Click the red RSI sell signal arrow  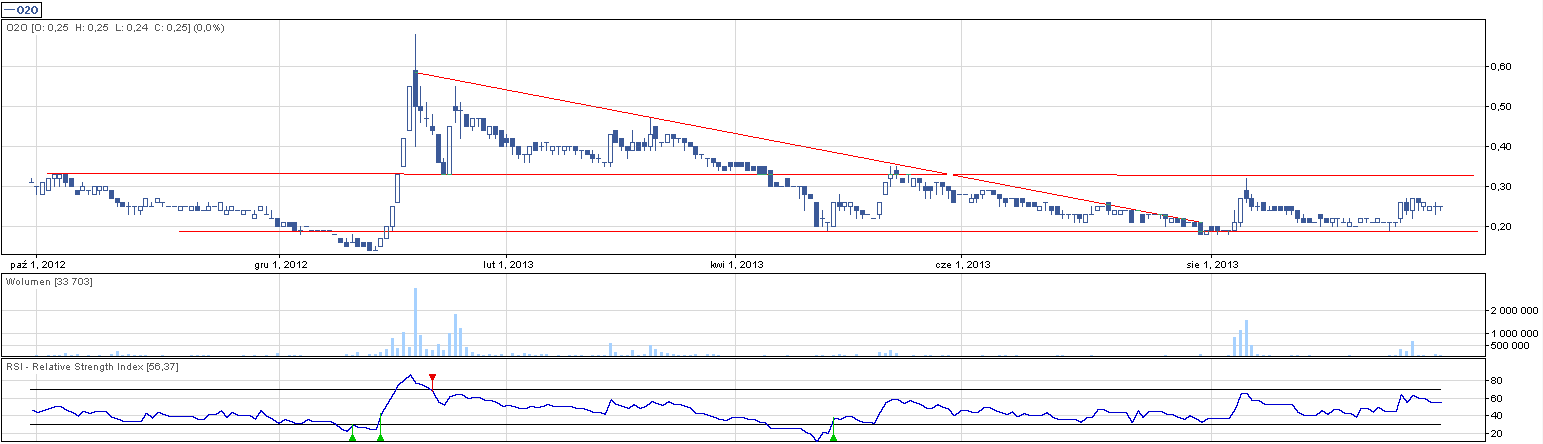tap(432, 377)
